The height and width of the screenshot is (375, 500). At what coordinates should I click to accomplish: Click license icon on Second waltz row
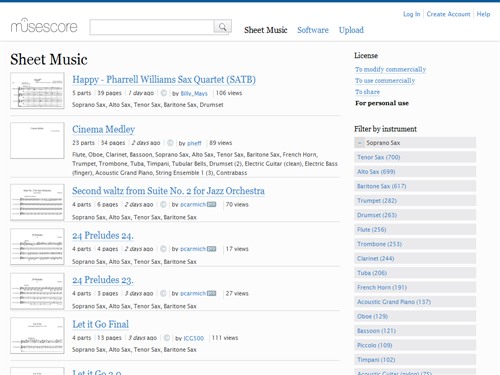point(163,204)
